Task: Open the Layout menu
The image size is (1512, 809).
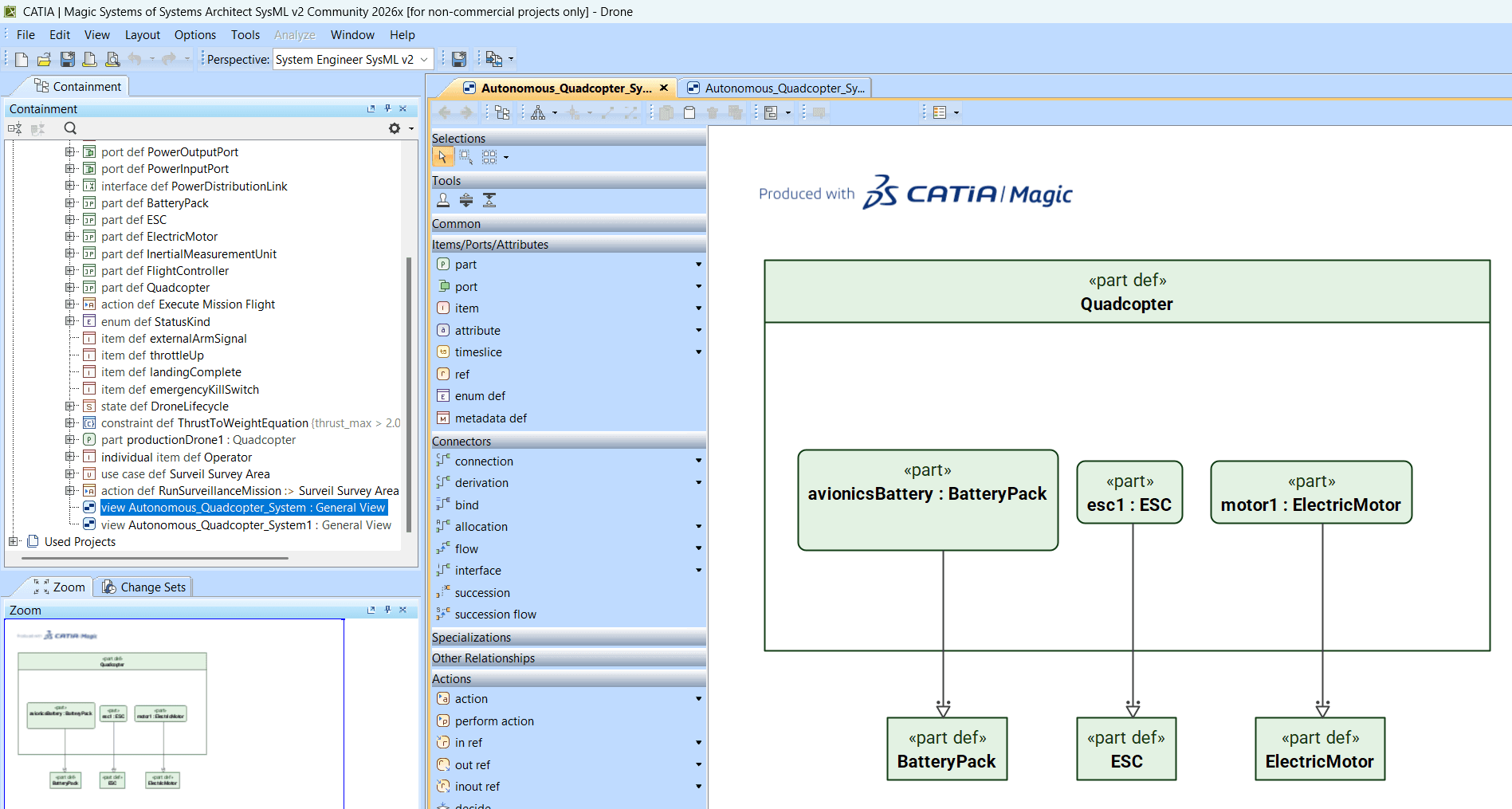Action: (143, 35)
